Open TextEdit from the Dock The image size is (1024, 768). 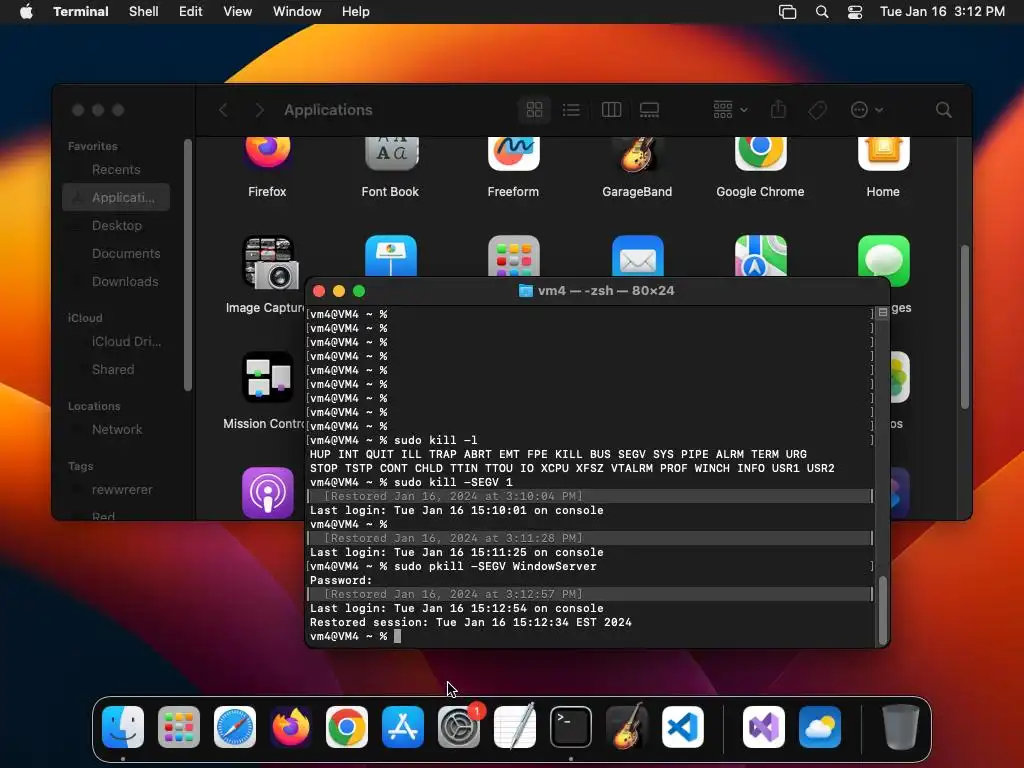point(515,727)
